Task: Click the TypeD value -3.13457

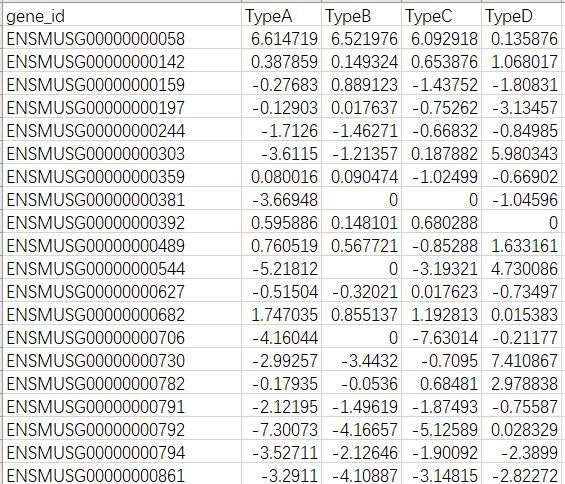Action: (521, 107)
